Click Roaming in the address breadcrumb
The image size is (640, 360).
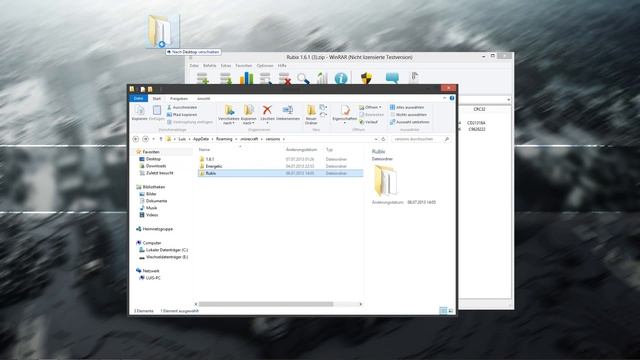224,139
